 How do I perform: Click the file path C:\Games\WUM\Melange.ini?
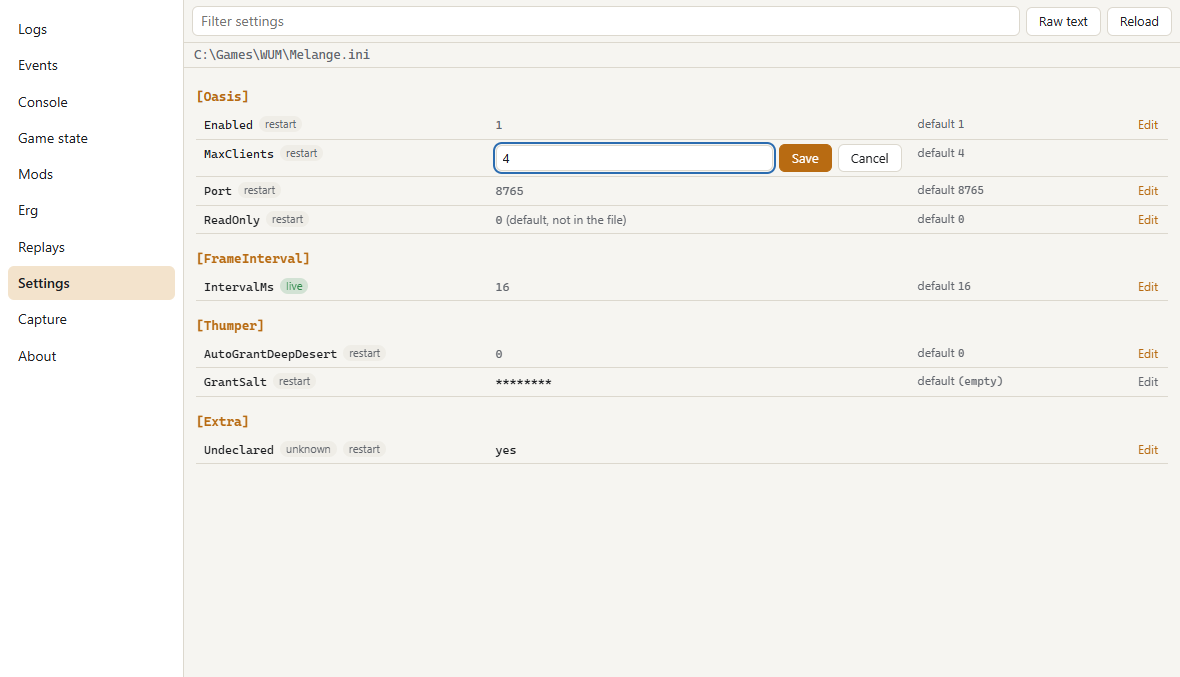click(281, 54)
